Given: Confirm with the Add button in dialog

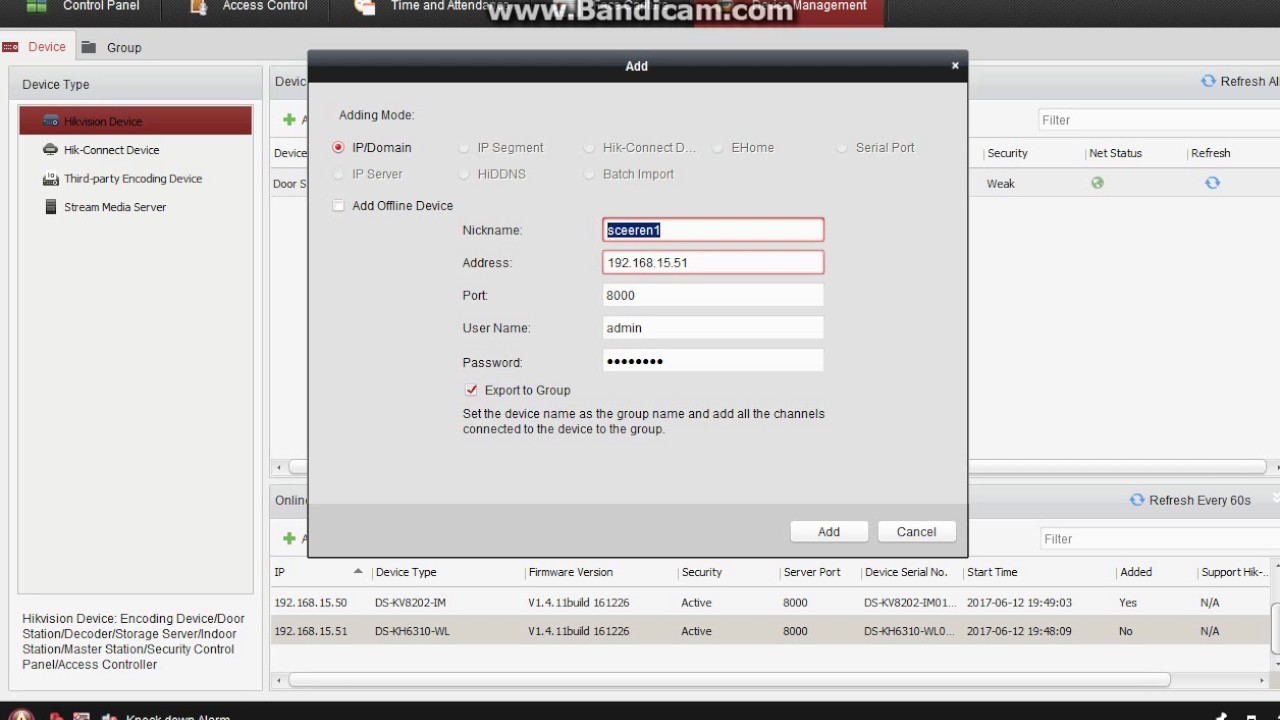Looking at the screenshot, I should 829,532.
